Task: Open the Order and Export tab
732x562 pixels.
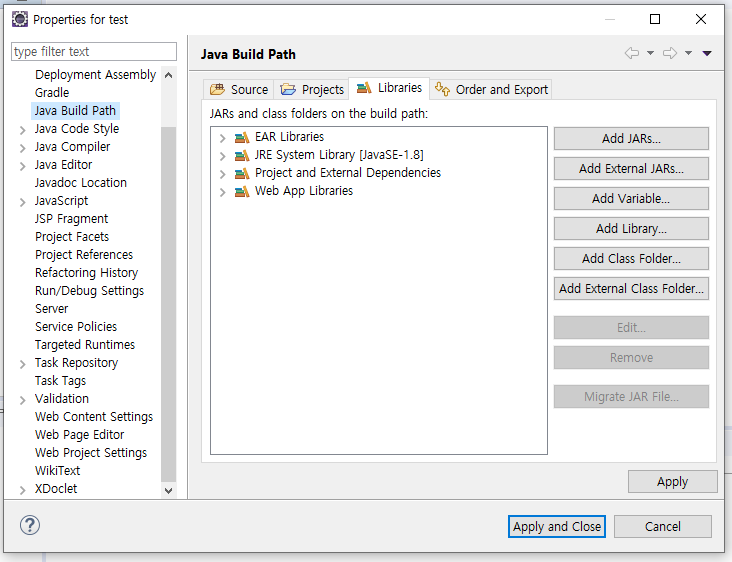Action: (x=491, y=89)
